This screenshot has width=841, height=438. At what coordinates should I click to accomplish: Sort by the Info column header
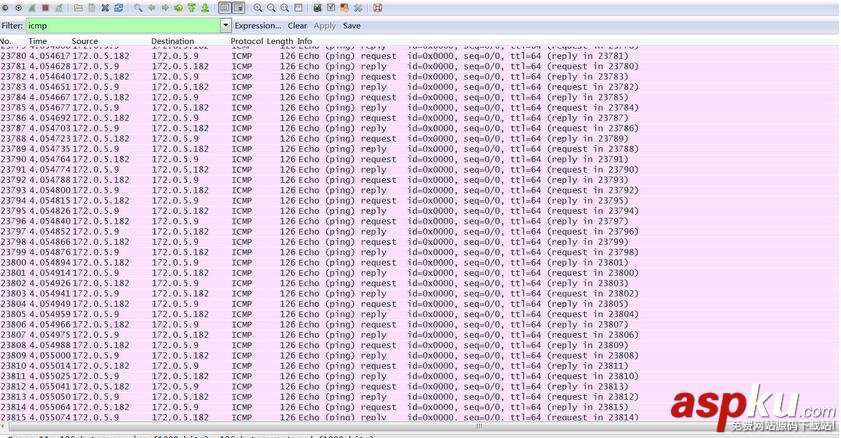[305, 41]
